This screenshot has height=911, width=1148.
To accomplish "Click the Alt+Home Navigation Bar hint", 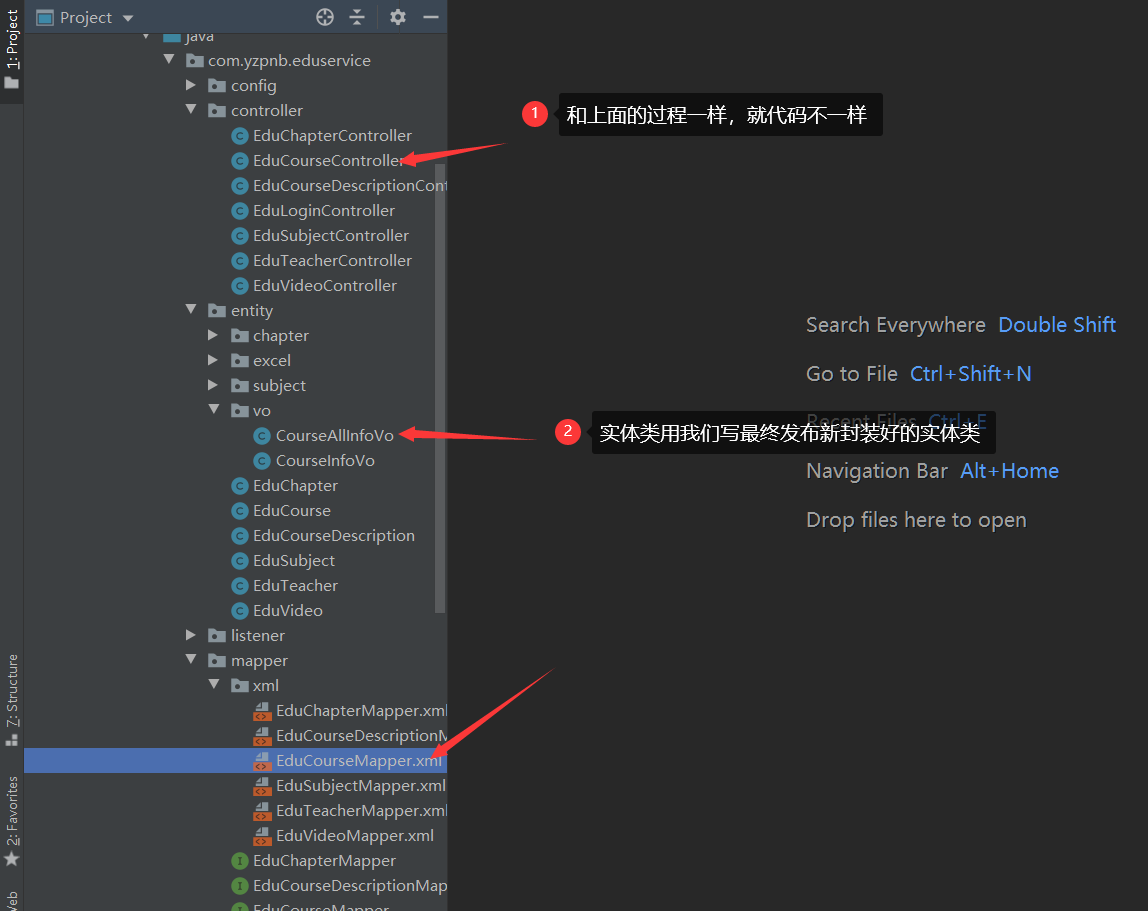I will [1009, 470].
